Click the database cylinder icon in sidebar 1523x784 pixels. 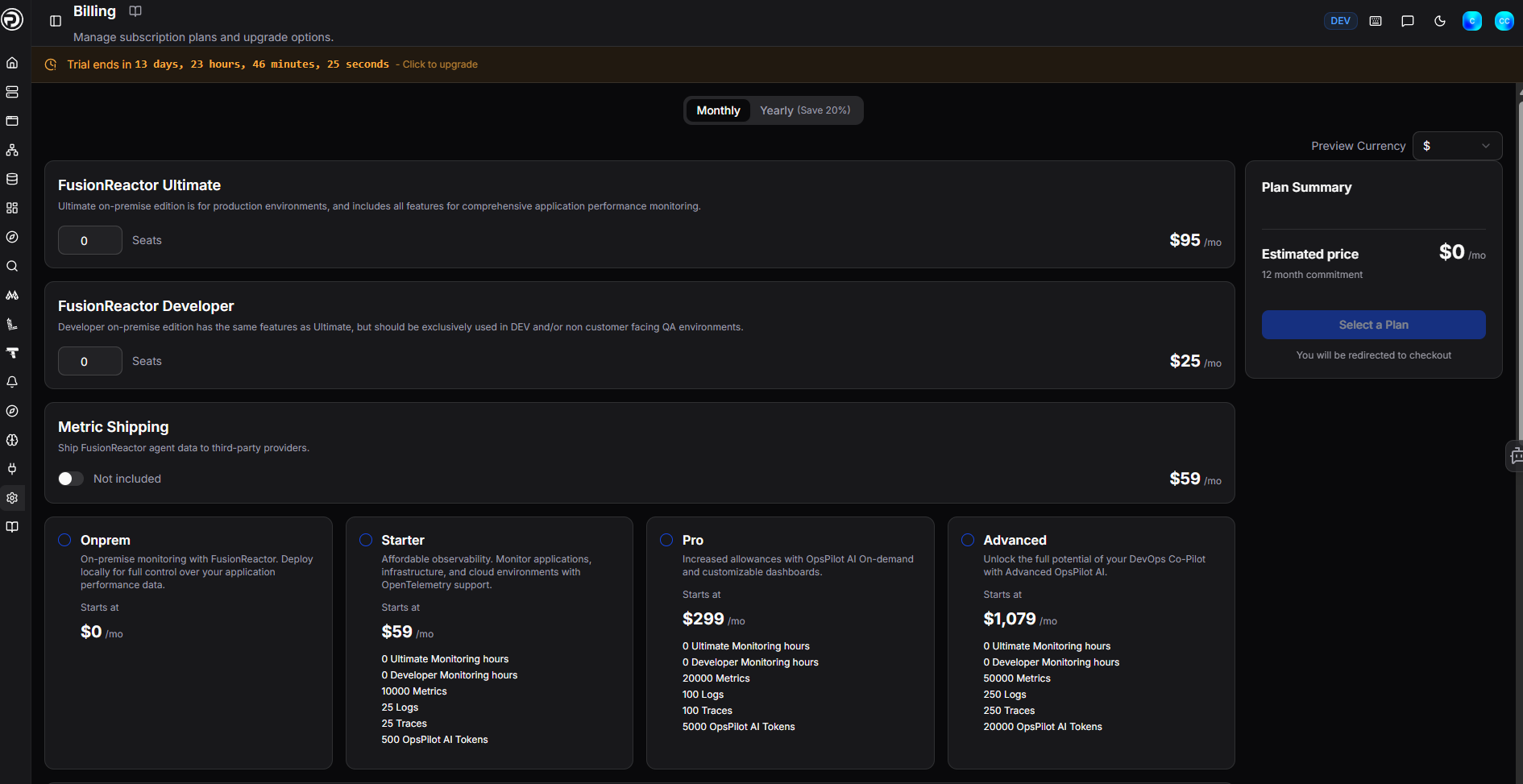(12, 179)
